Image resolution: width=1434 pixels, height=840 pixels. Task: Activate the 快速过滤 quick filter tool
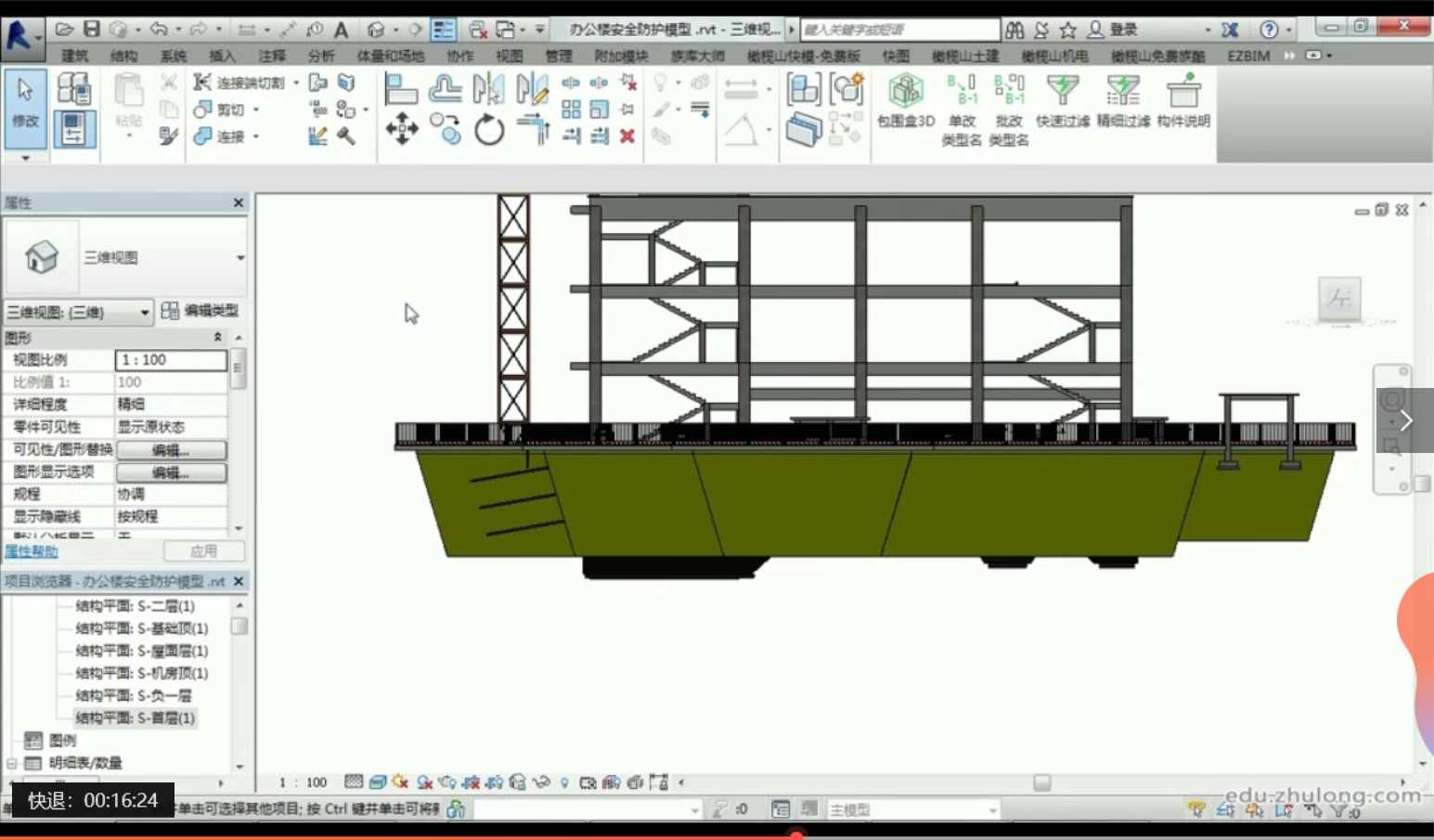coord(1062,102)
